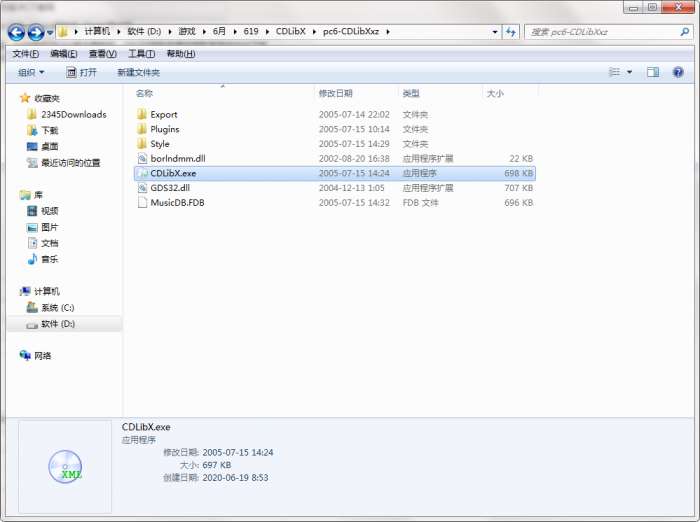
Task: Expand the arrow after pc6-CDLibXxz breadcrumb
Action: coord(388,32)
